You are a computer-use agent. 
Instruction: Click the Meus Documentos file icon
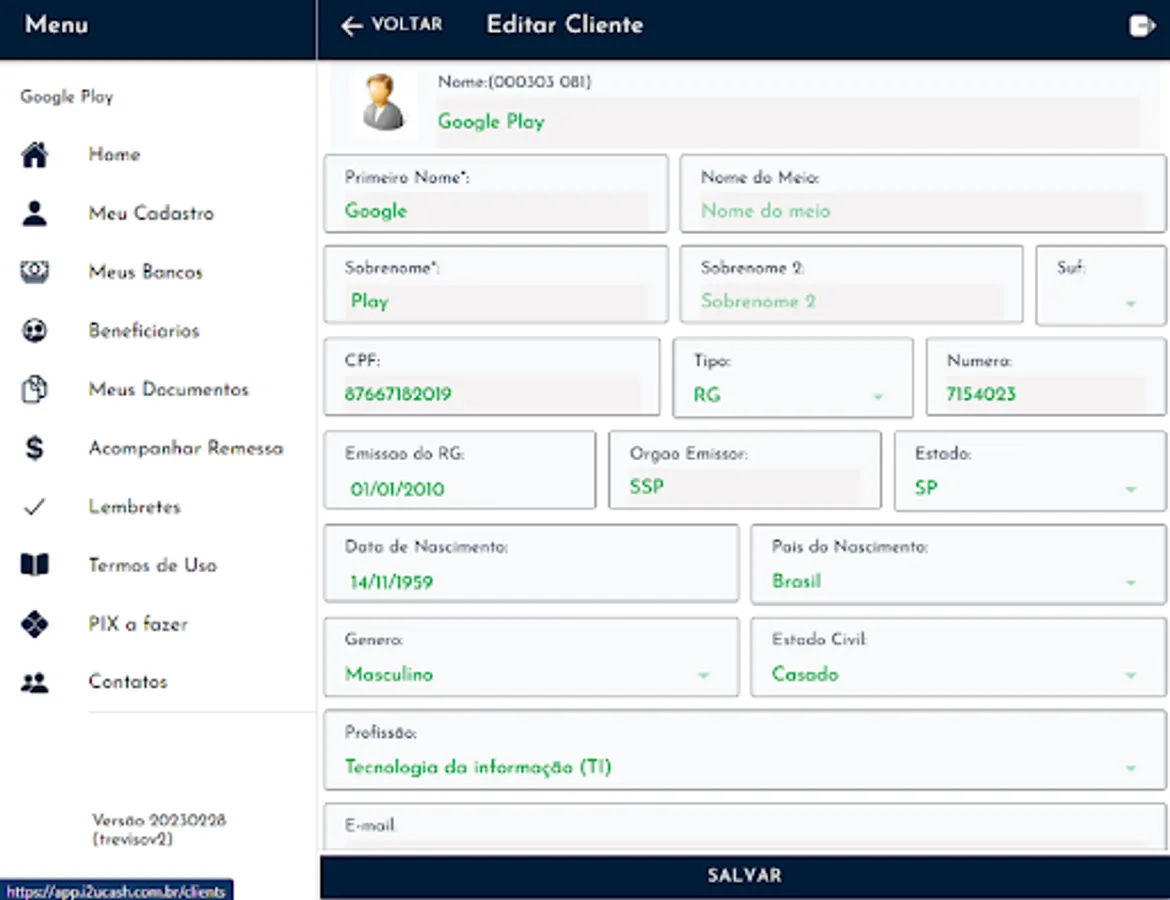(34, 389)
